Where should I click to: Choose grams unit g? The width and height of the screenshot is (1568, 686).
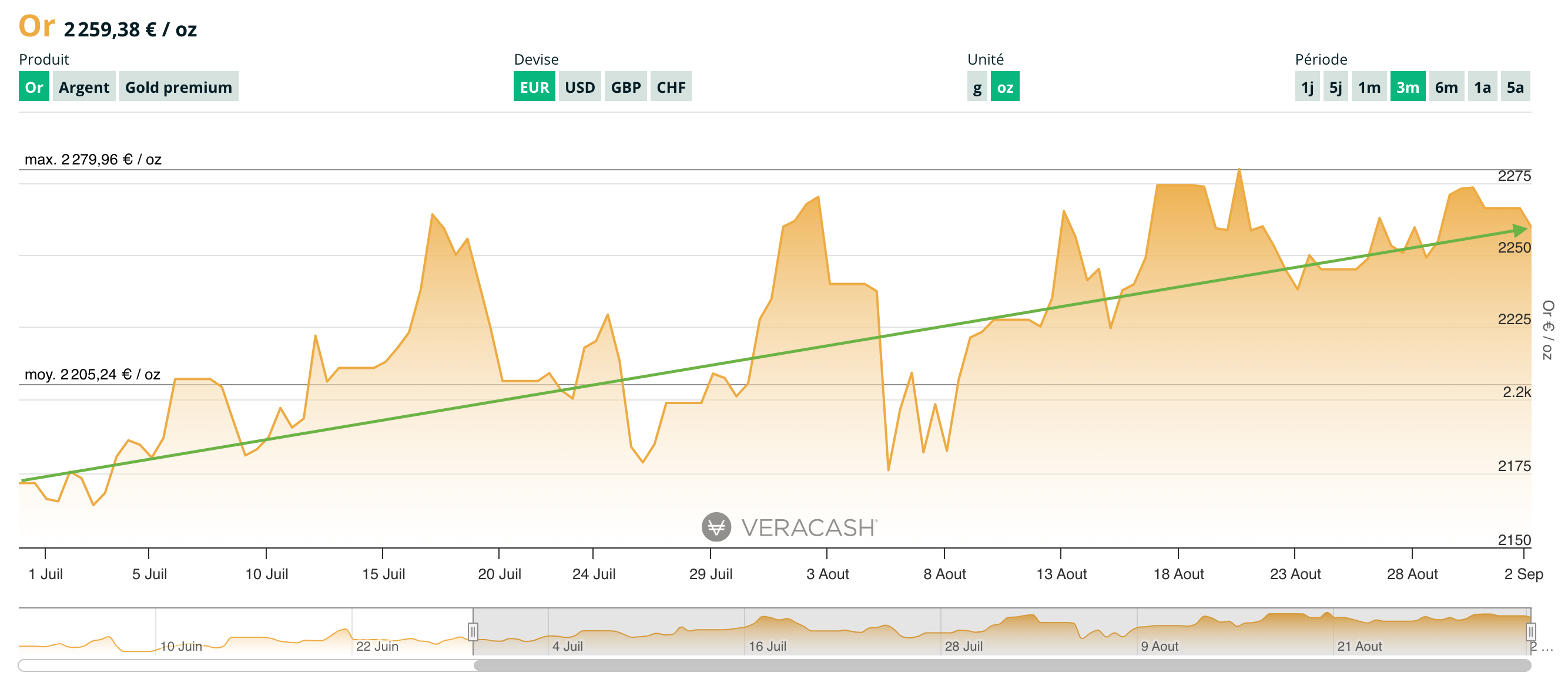pyautogui.click(x=977, y=87)
